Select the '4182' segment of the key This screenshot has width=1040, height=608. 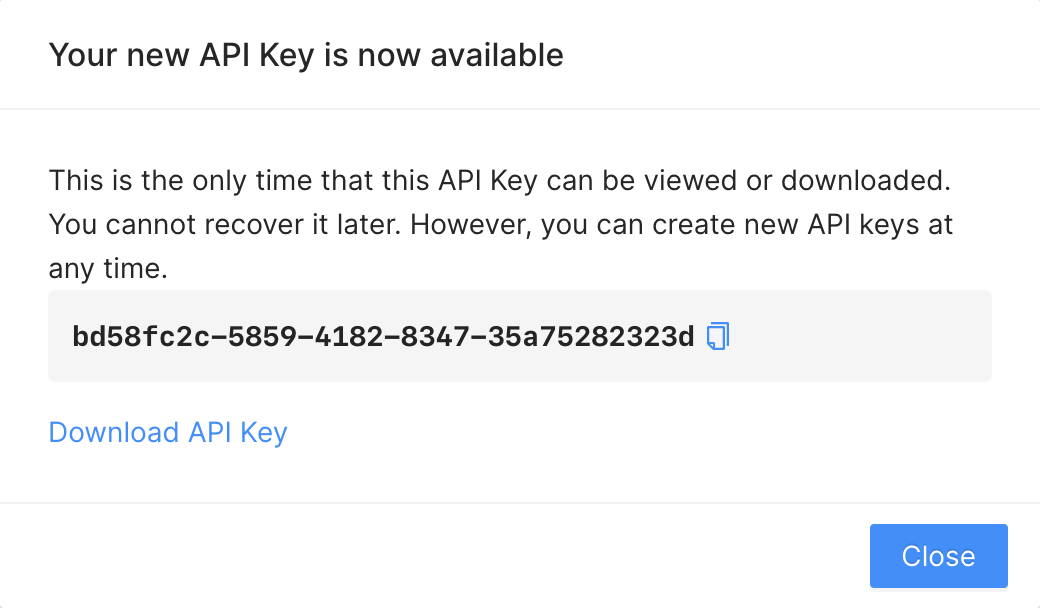[348, 337]
